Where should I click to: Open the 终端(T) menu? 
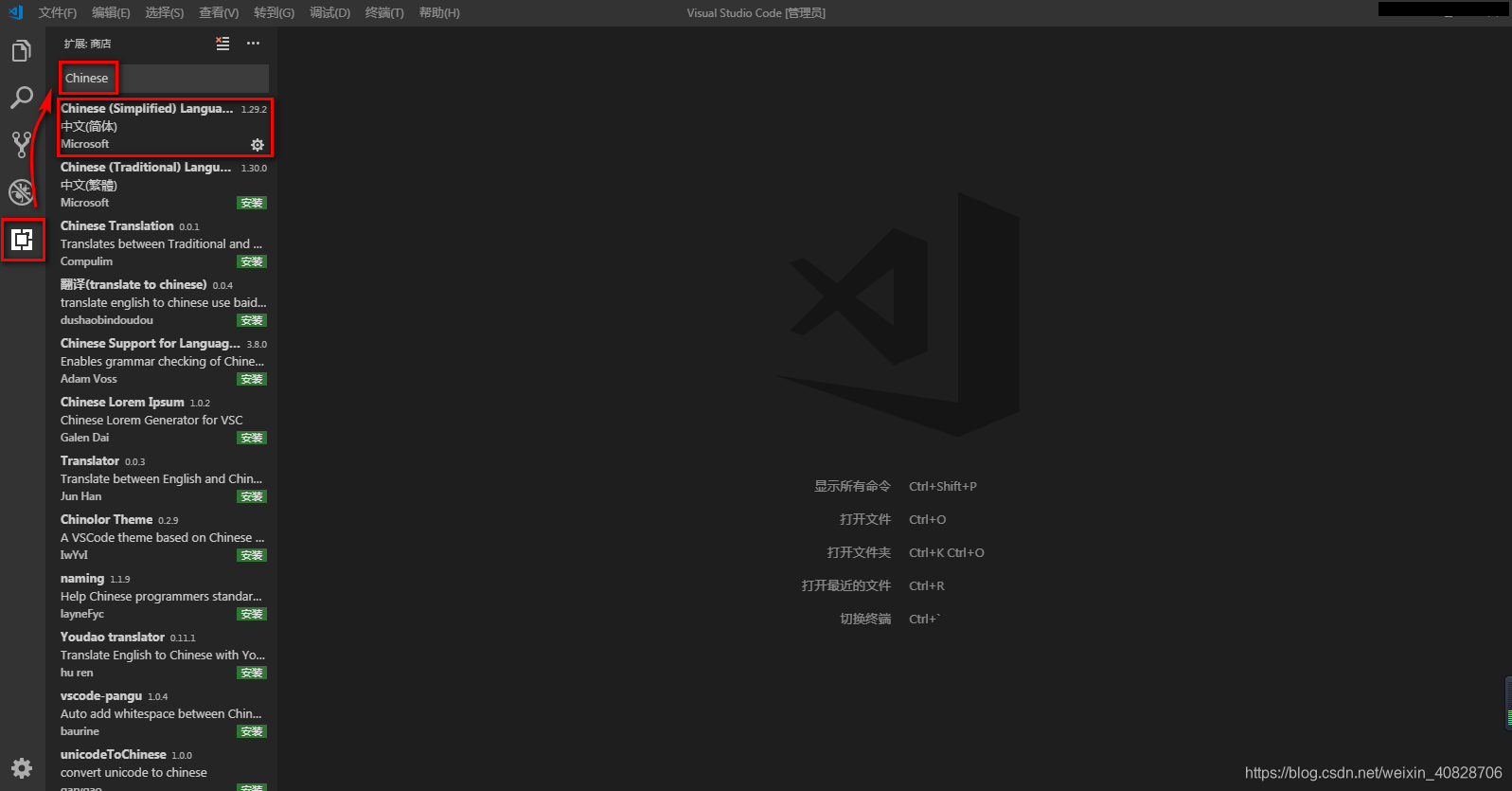point(384,12)
